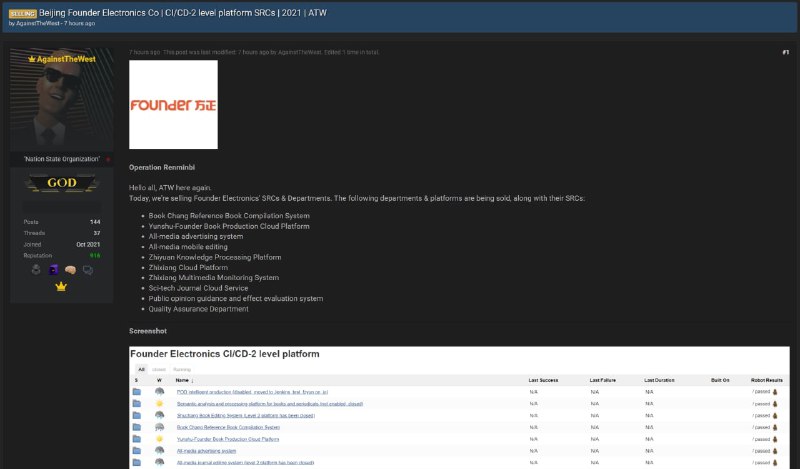
Task: Open the POD intelligent production job link
Action: pos(253,392)
